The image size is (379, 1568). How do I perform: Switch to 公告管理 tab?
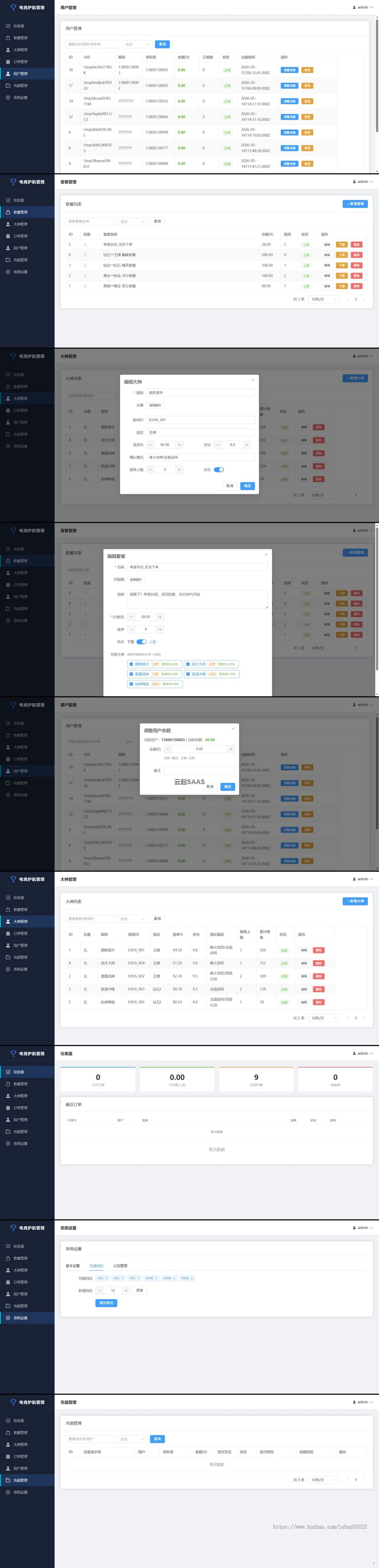[x=120, y=1265]
